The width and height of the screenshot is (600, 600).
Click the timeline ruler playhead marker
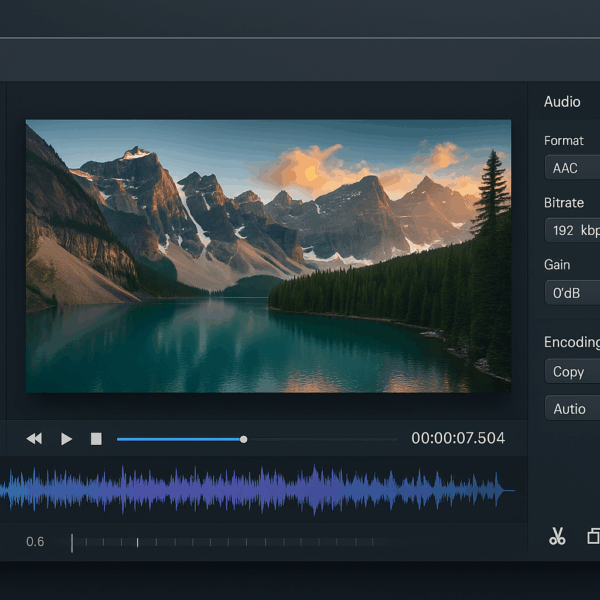pos(72,543)
